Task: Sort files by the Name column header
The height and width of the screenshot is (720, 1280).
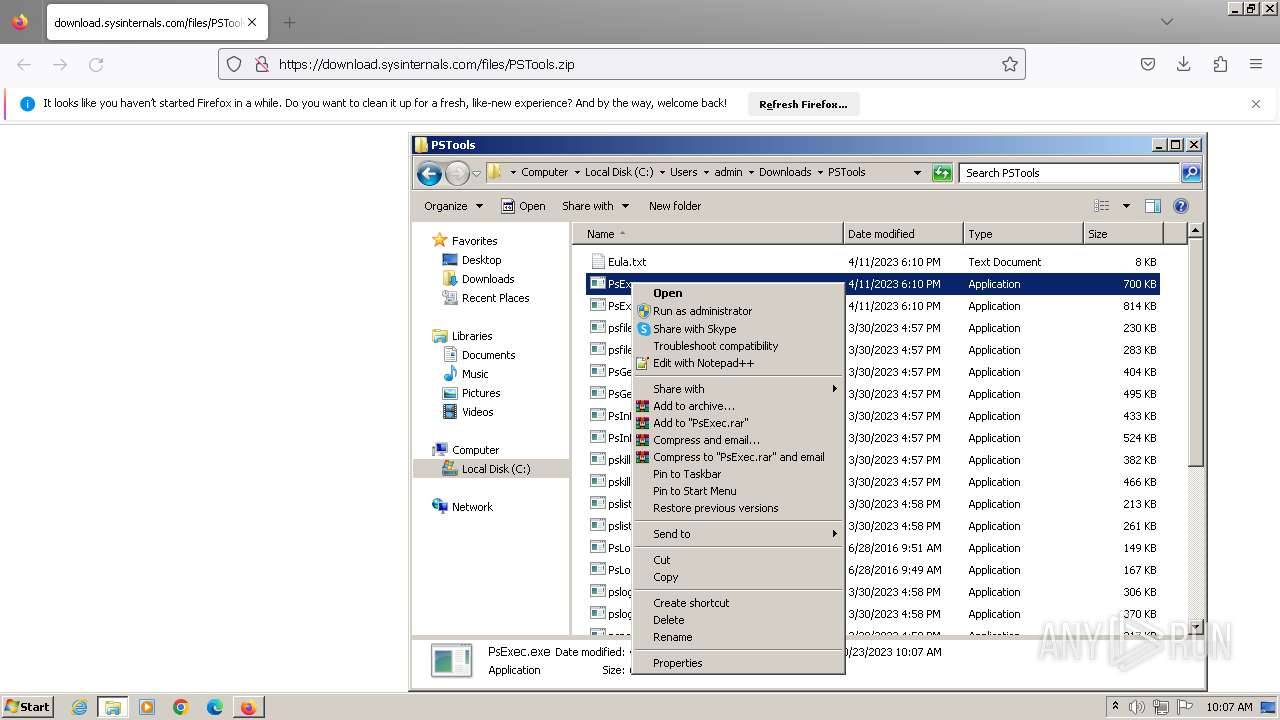Action: tap(708, 234)
